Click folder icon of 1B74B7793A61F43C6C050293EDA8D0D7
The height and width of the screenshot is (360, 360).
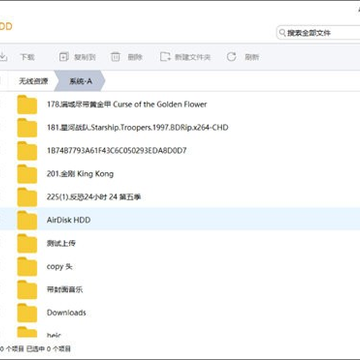click(x=27, y=151)
